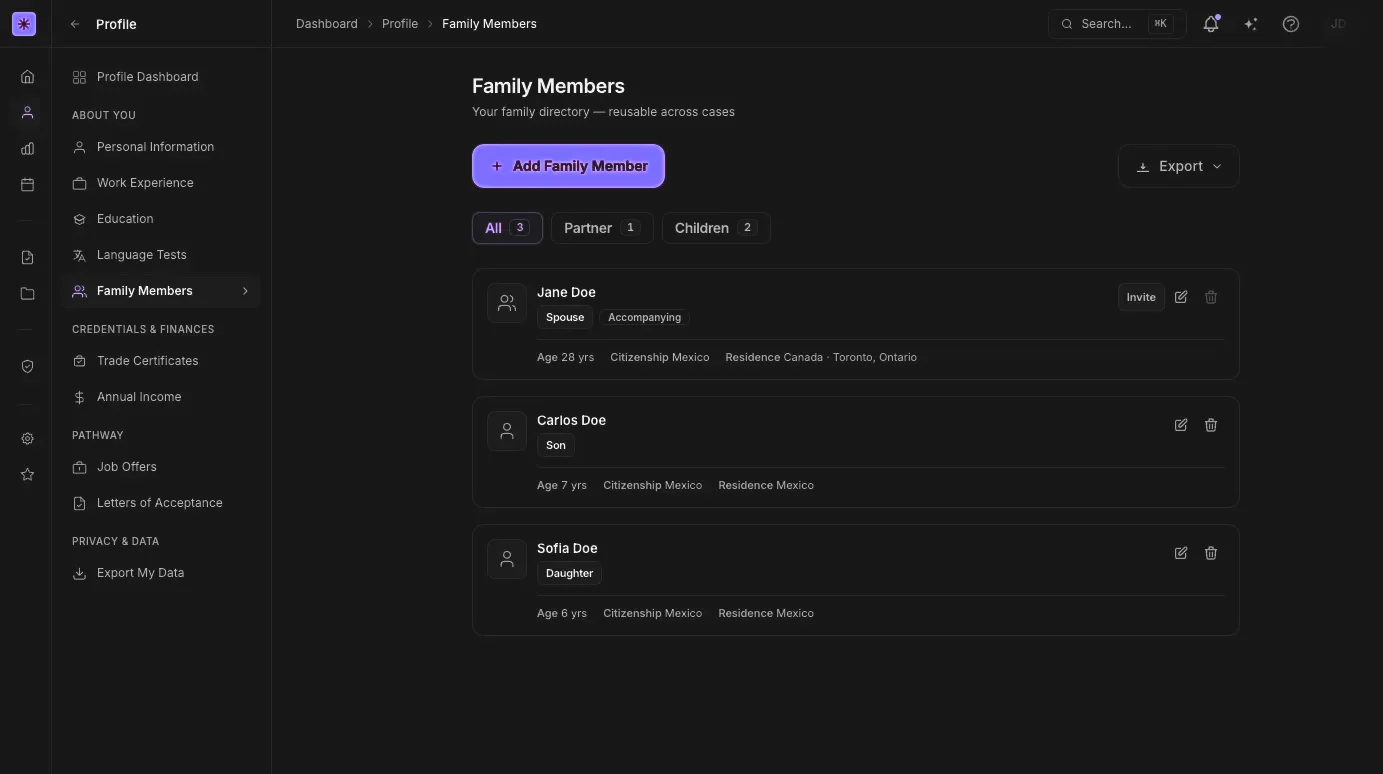Delete Jane Doe's entry
The width and height of the screenshot is (1383, 774).
(x=1211, y=297)
